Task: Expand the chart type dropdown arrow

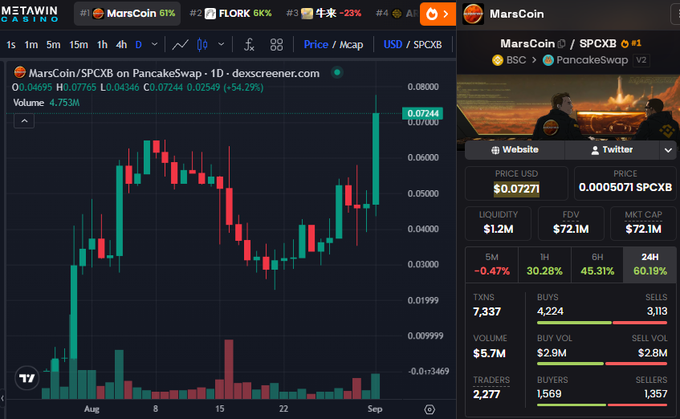Action: click(x=221, y=44)
